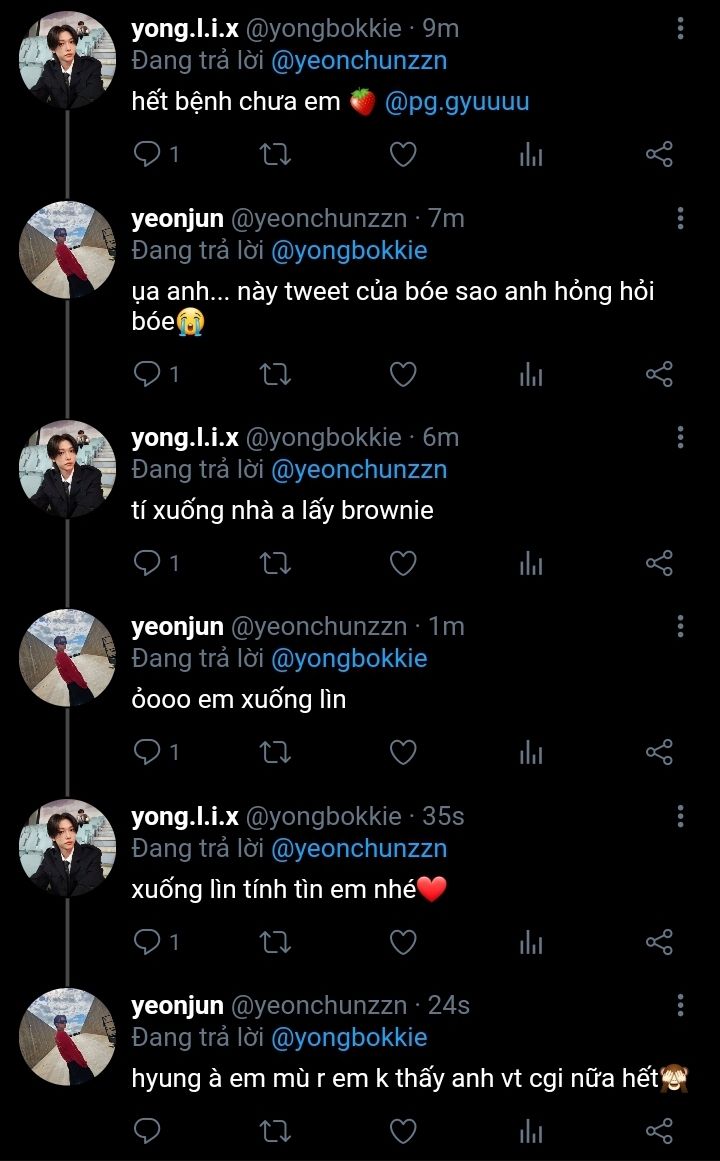Share the 'hết bệnh chưa em' tweet
The image size is (720, 1161).
[659, 154]
